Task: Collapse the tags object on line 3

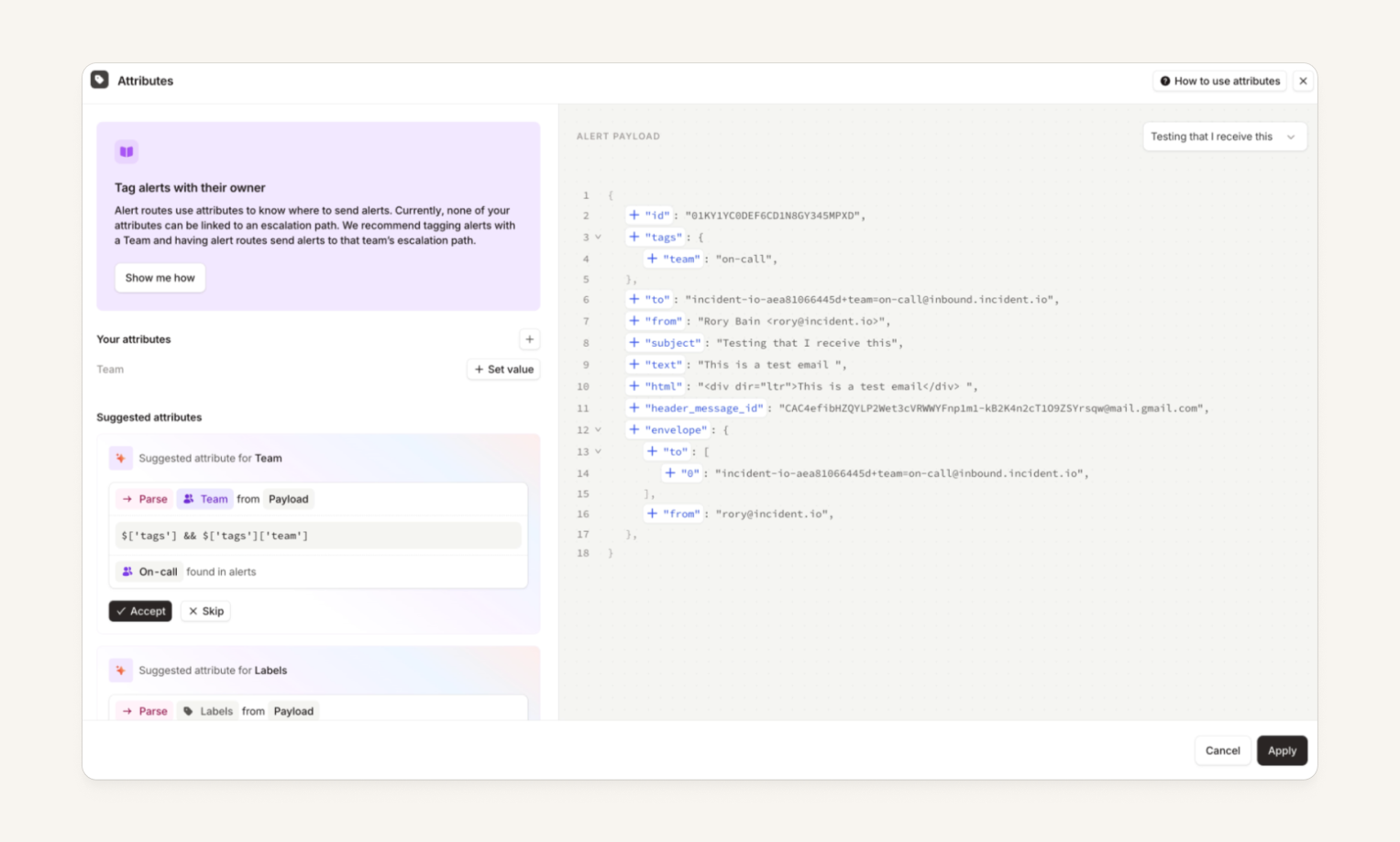Action: click(x=599, y=237)
